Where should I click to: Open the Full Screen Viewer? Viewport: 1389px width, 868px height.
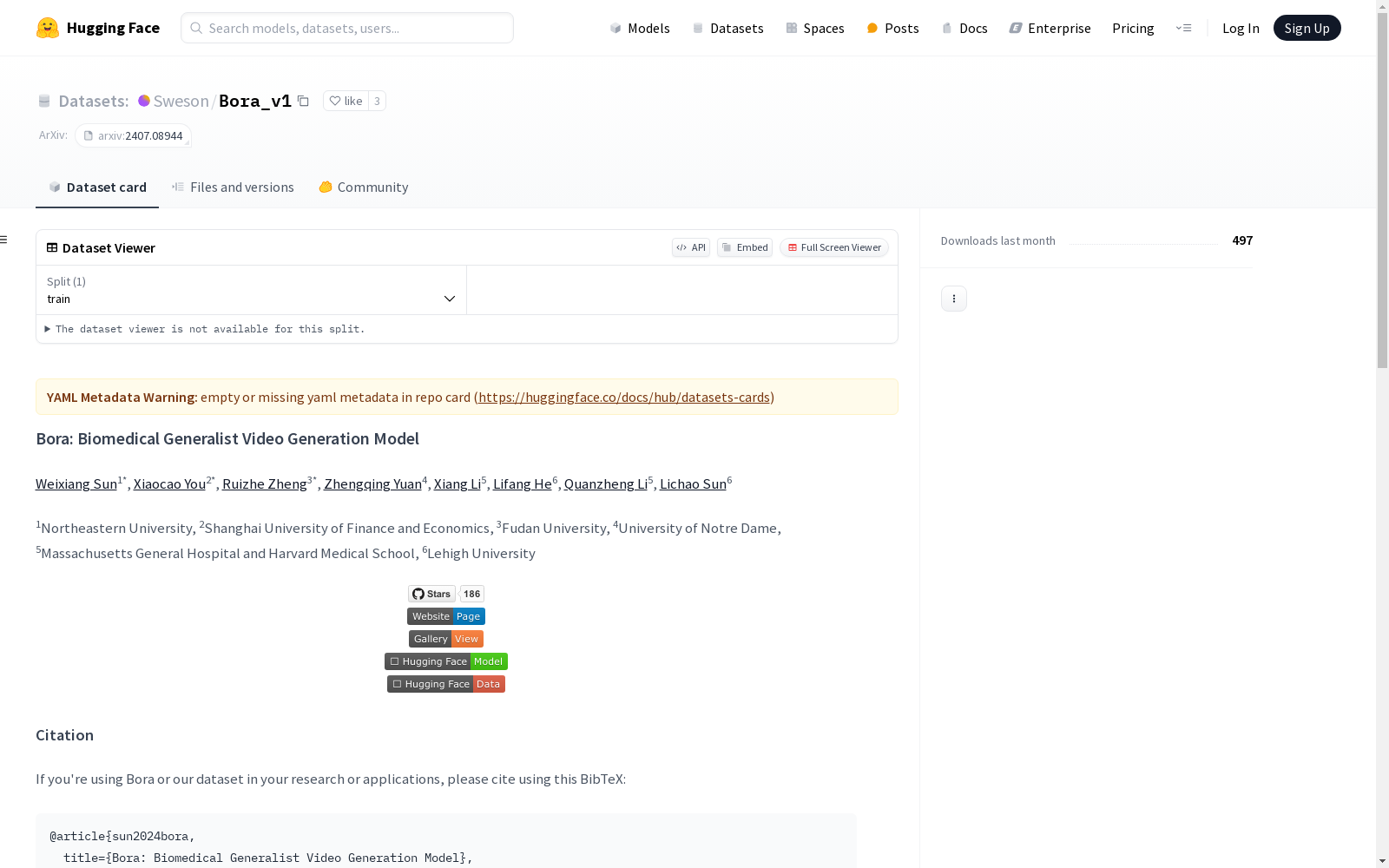(x=834, y=247)
